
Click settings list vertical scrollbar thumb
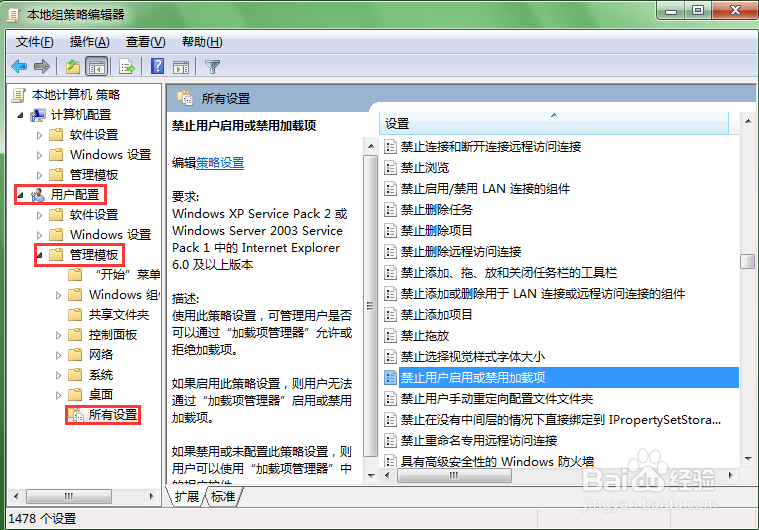click(747, 261)
